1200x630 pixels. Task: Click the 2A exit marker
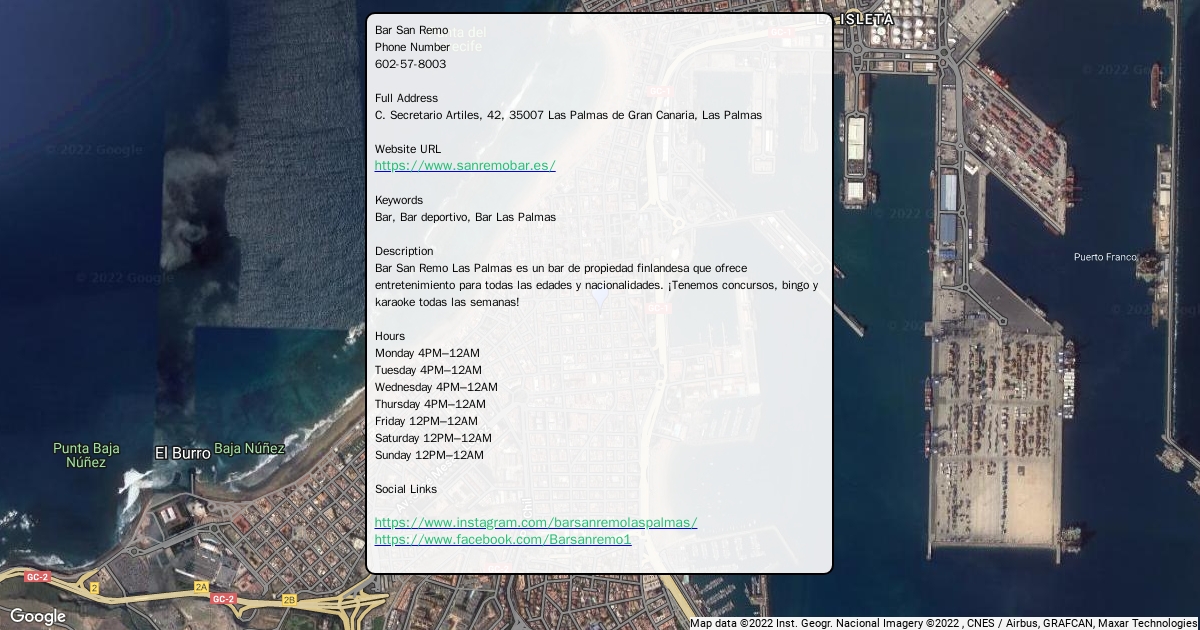[x=201, y=588]
